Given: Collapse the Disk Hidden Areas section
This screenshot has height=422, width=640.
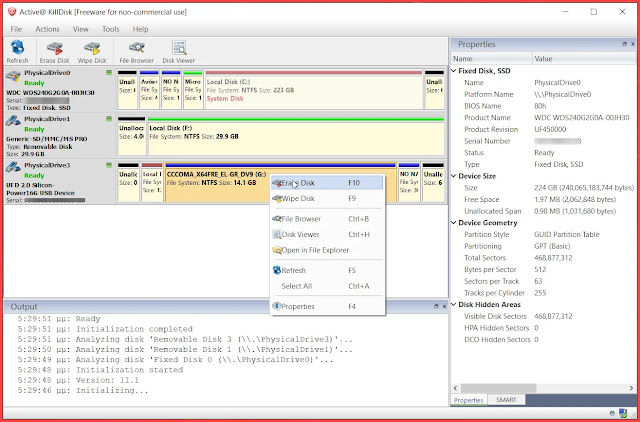Looking at the screenshot, I should 453,304.
